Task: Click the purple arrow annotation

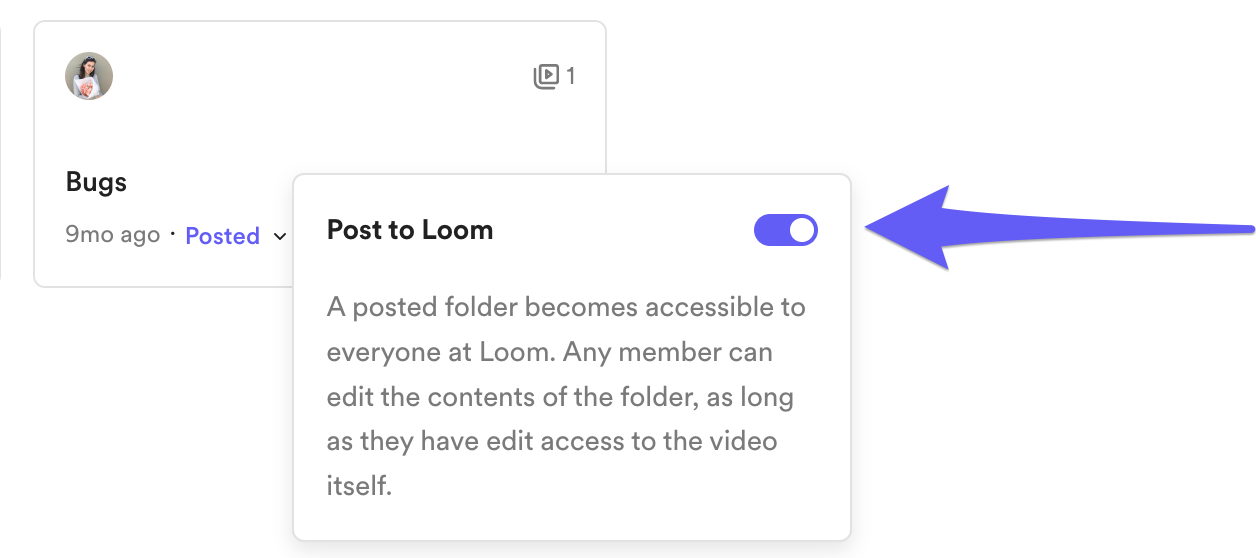Action: [x=1058, y=228]
